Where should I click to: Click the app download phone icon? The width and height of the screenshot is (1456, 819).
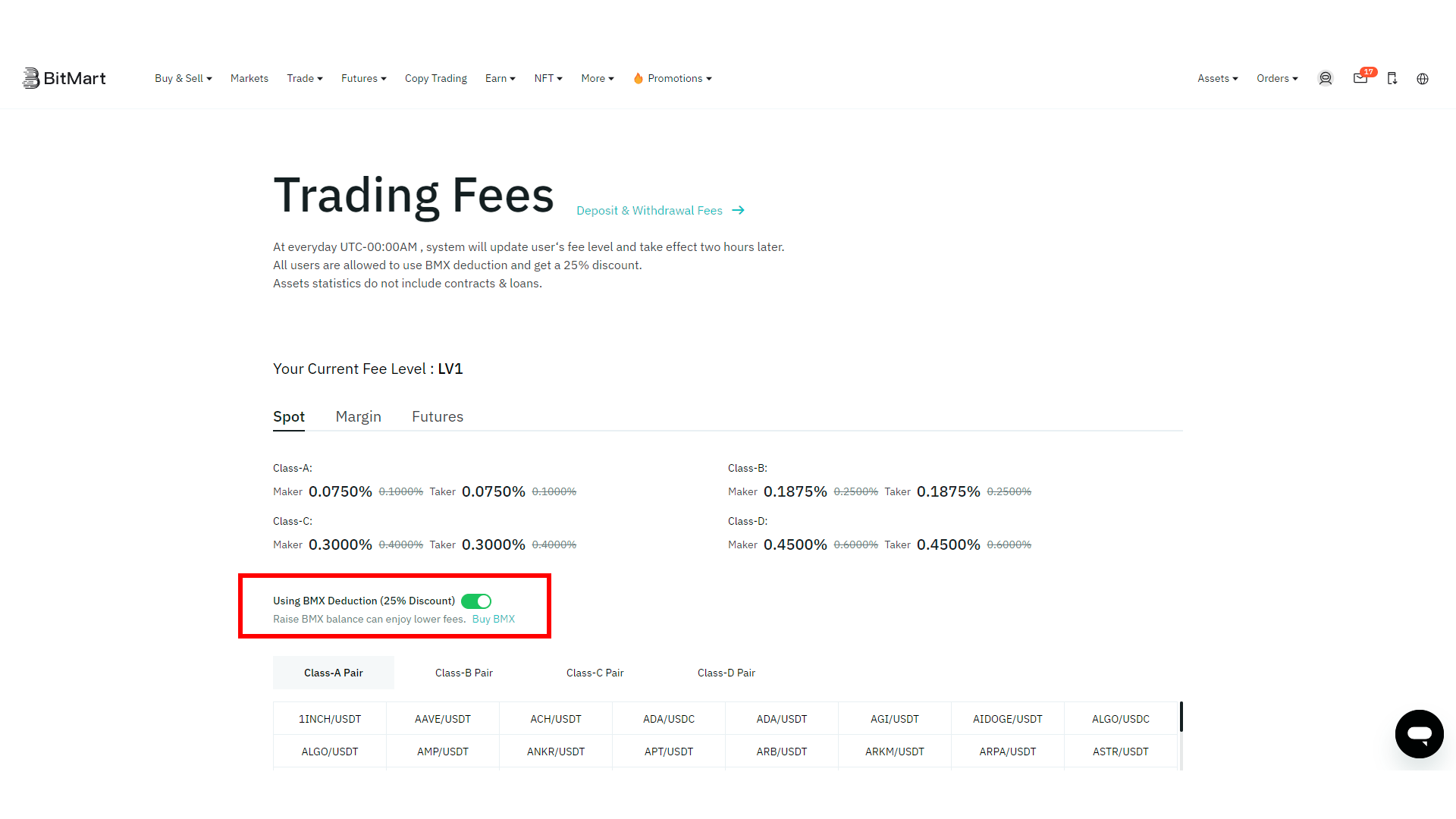(1392, 78)
